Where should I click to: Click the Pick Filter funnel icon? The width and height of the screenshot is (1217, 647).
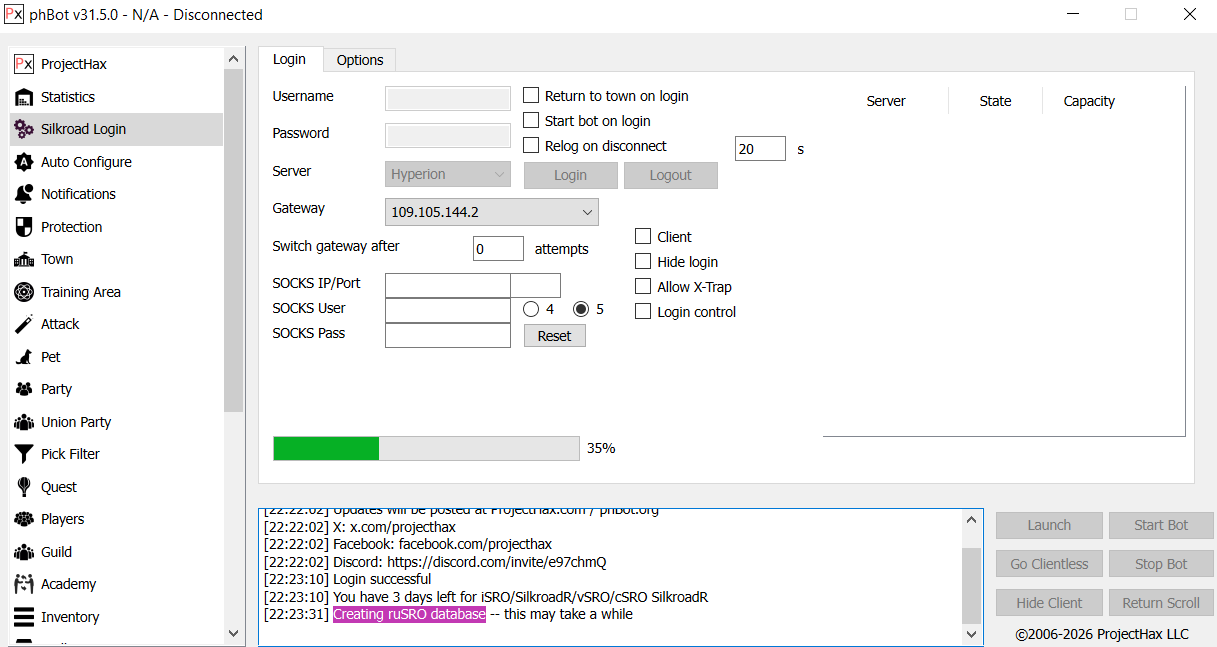tap(24, 454)
